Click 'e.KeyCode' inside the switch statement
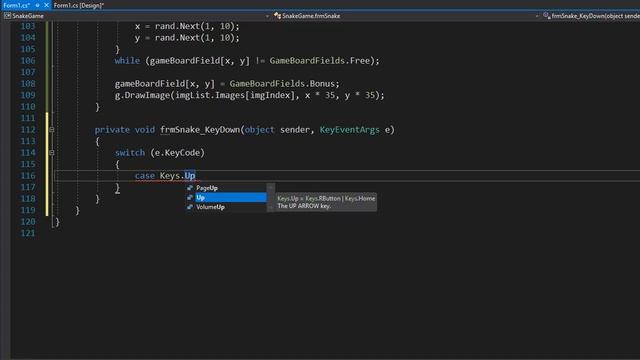 (177, 153)
